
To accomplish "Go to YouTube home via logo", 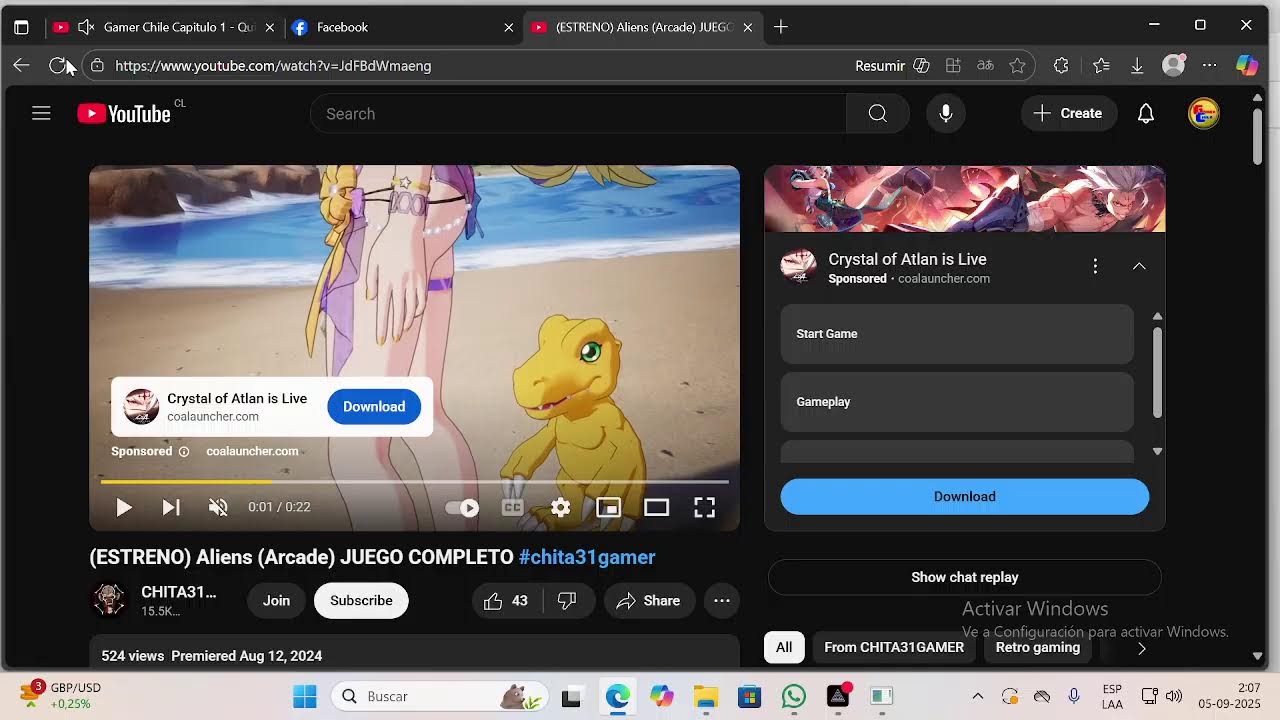I will [x=124, y=114].
